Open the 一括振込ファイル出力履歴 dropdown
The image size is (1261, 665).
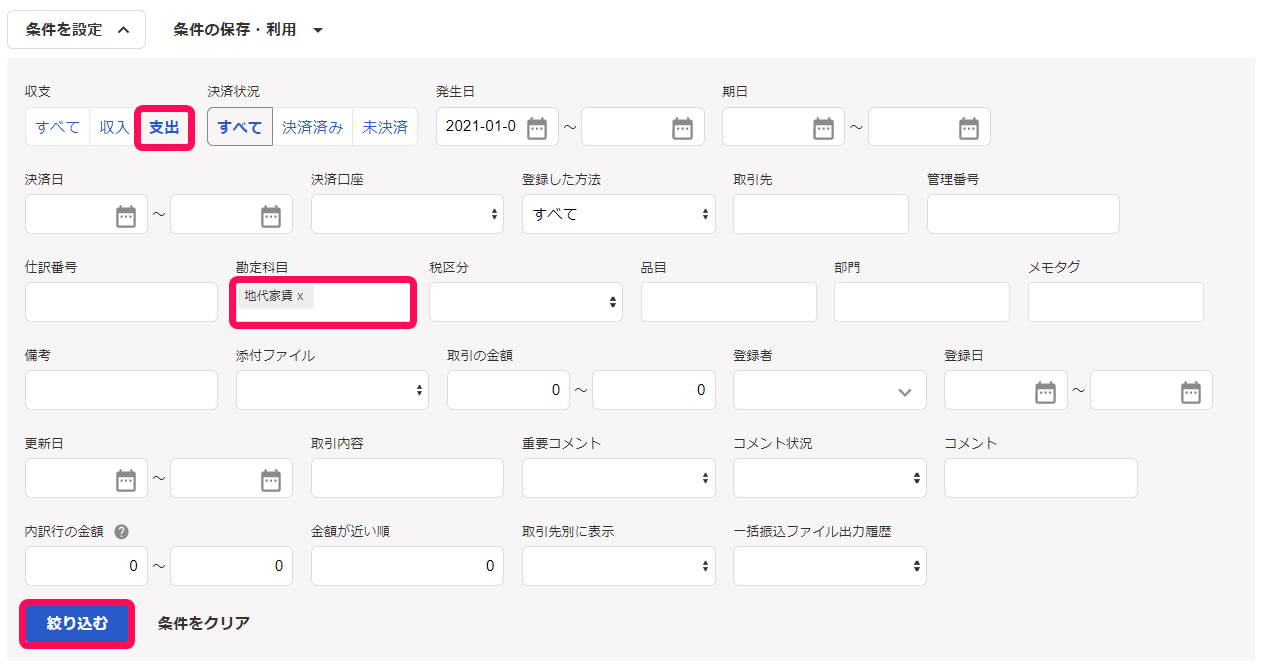[x=830, y=566]
